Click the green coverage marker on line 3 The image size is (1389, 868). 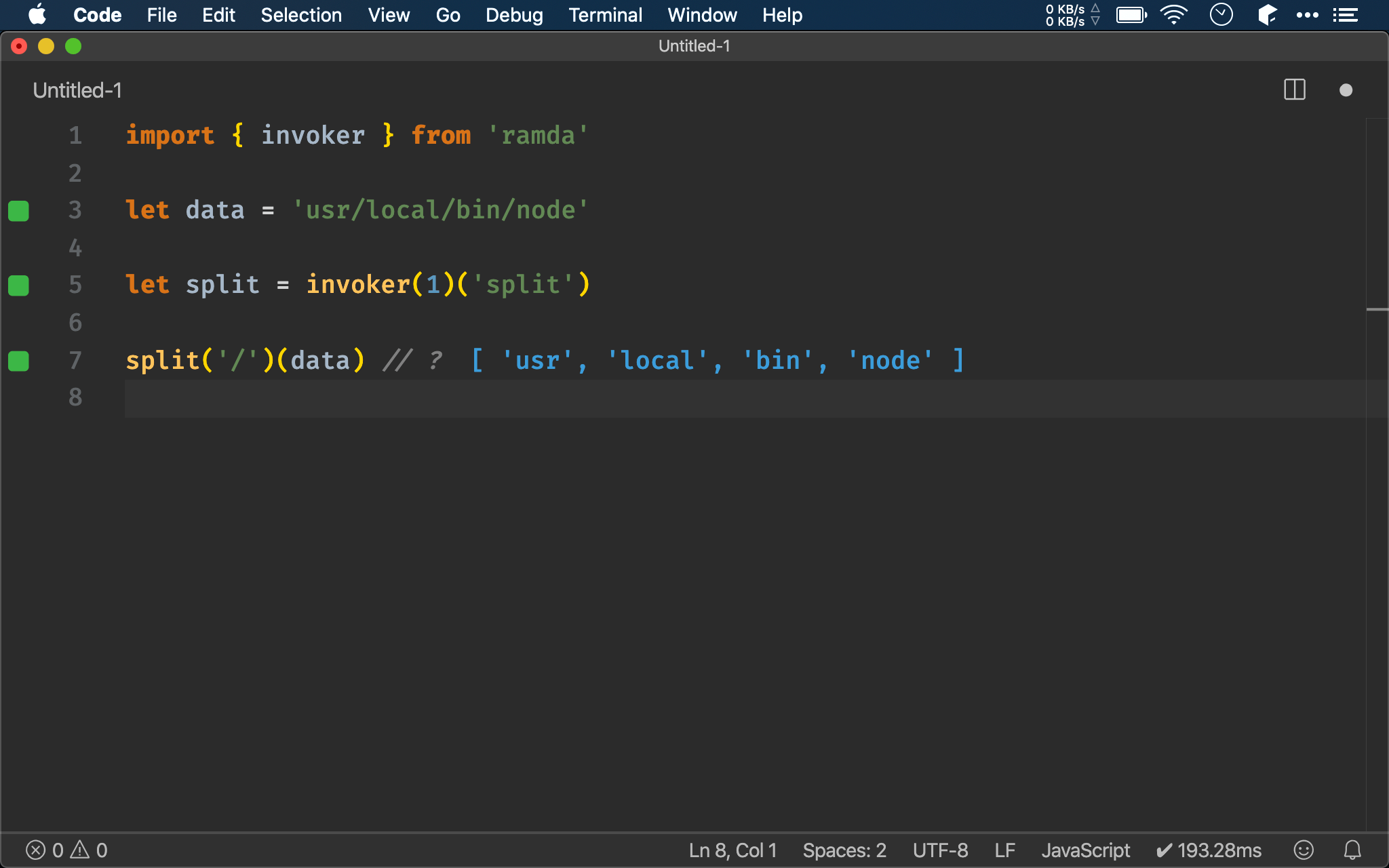pyautogui.click(x=18, y=211)
